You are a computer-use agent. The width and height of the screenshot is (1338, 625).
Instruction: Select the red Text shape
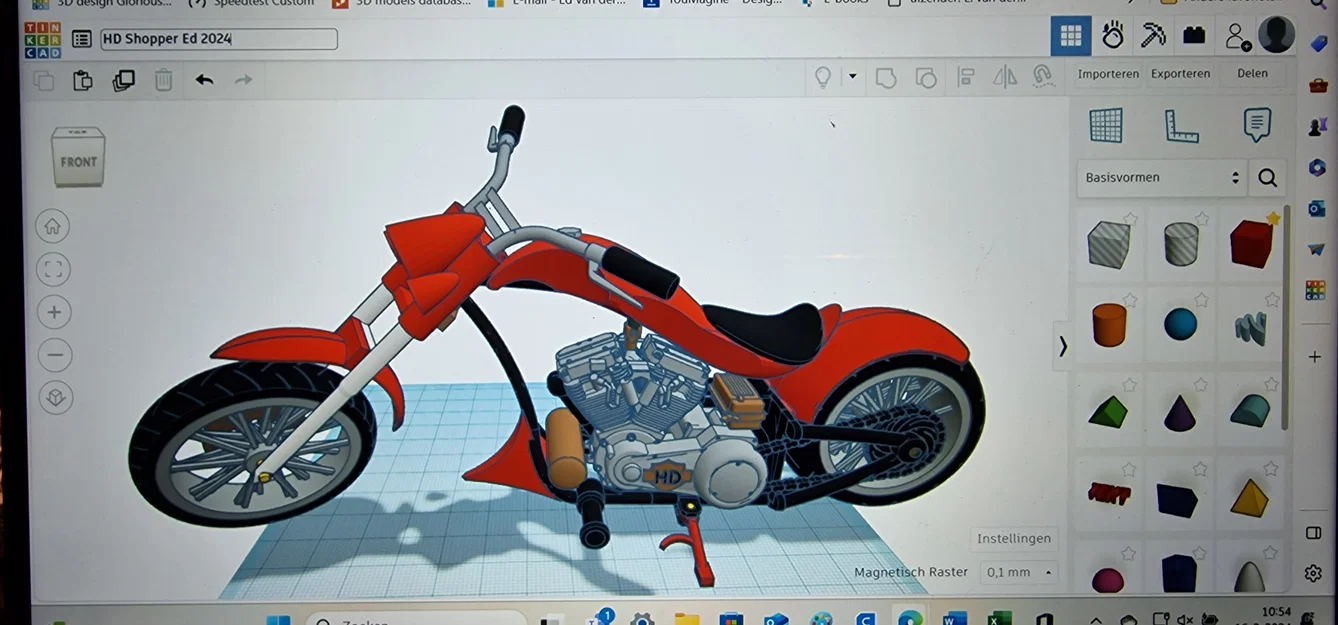[x=1108, y=494]
